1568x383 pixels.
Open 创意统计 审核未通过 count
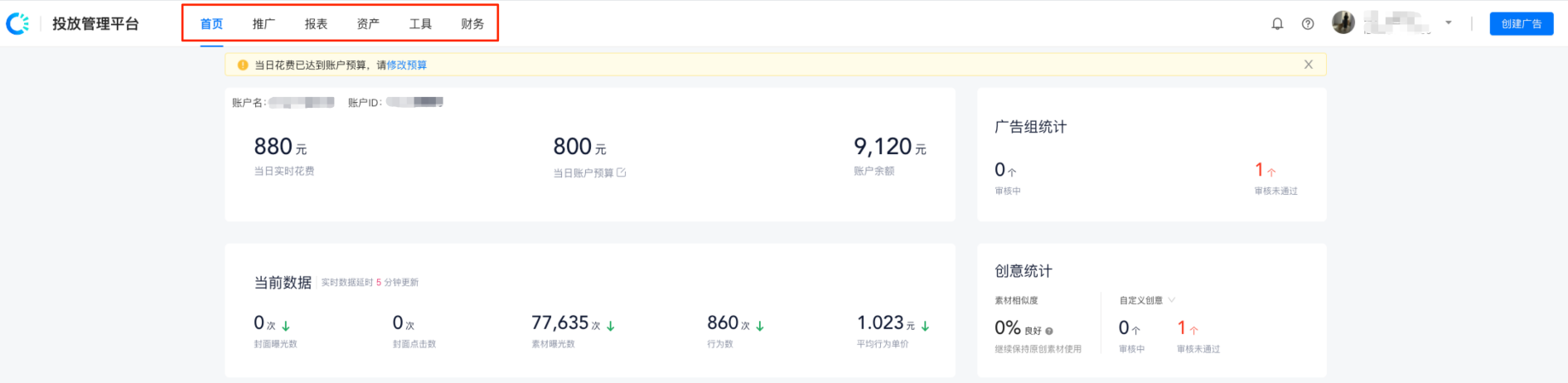click(1188, 328)
